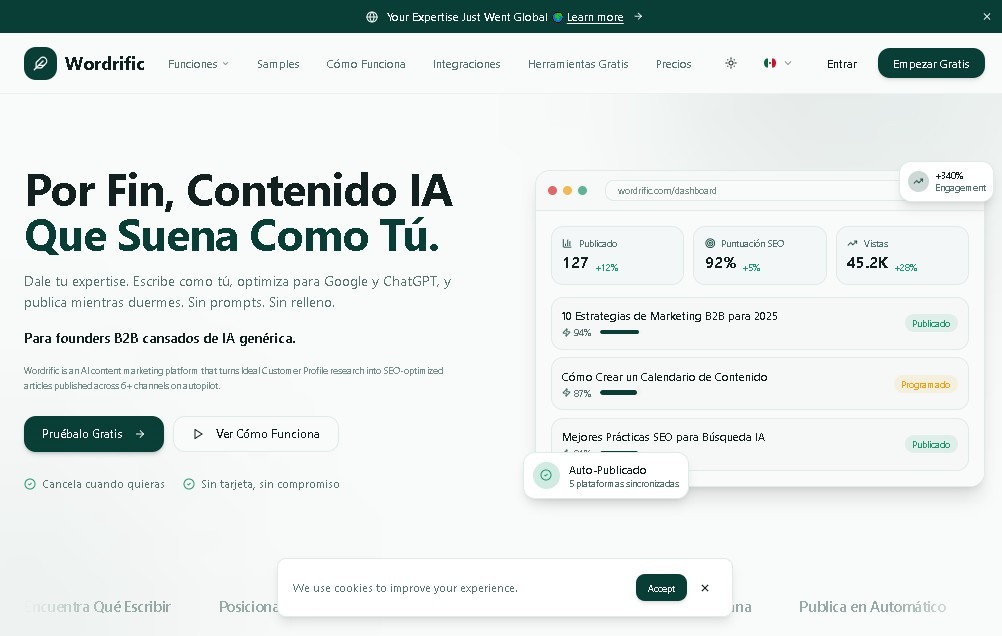Follow the Learn more banner link
Viewport: 1002px width, 636px height.
[595, 17]
